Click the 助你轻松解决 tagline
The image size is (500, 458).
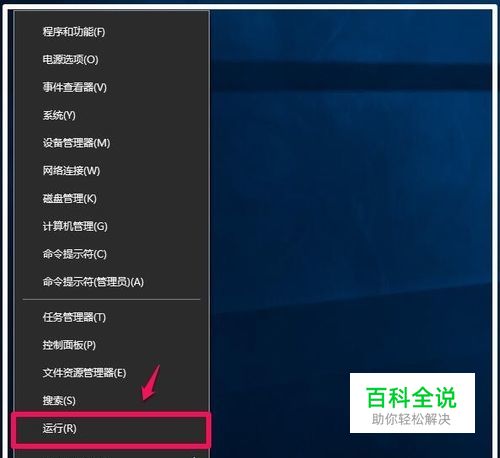click(x=411, y=419)
